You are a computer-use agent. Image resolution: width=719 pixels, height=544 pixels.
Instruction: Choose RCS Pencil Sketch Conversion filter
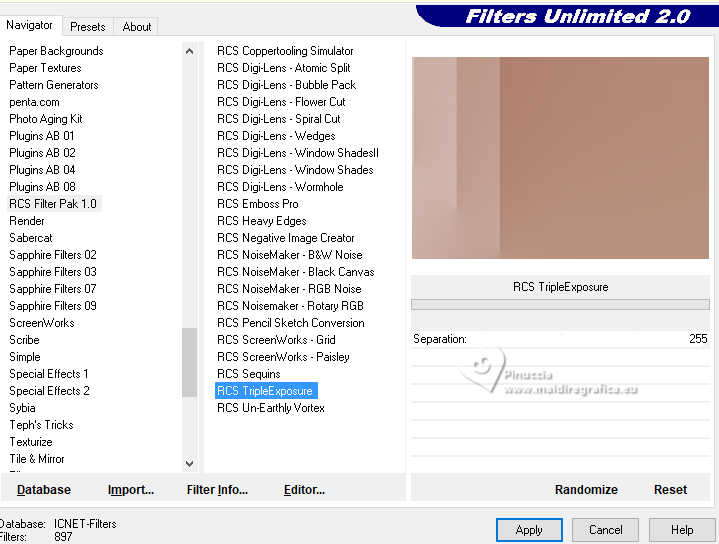click(x=291, y=322)
